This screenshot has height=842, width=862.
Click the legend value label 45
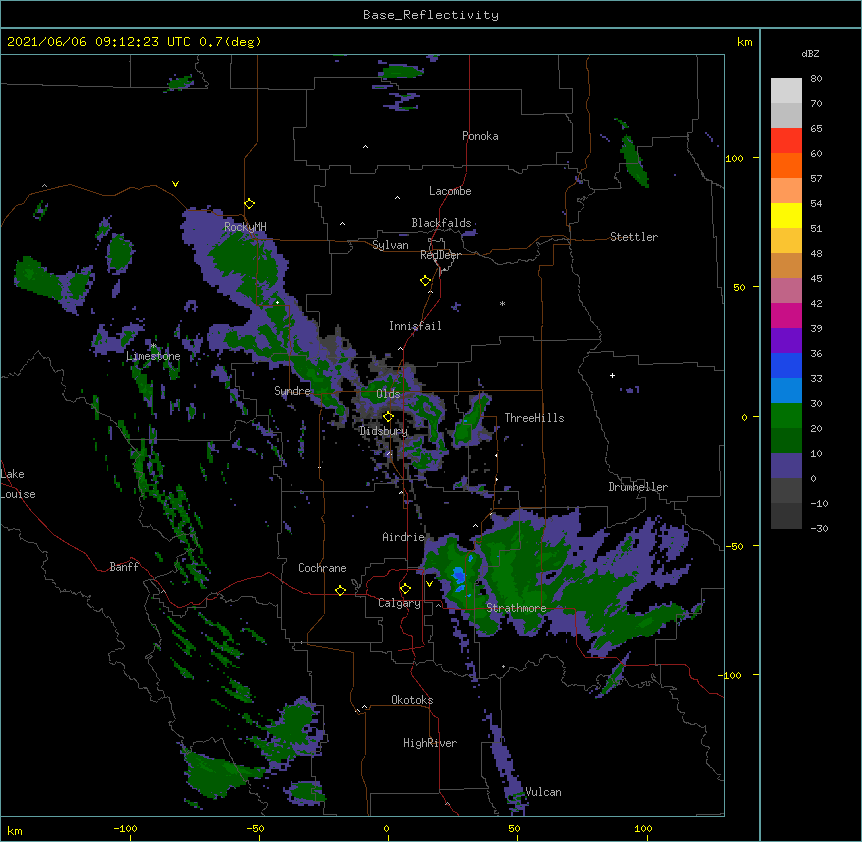coord(816,278)
